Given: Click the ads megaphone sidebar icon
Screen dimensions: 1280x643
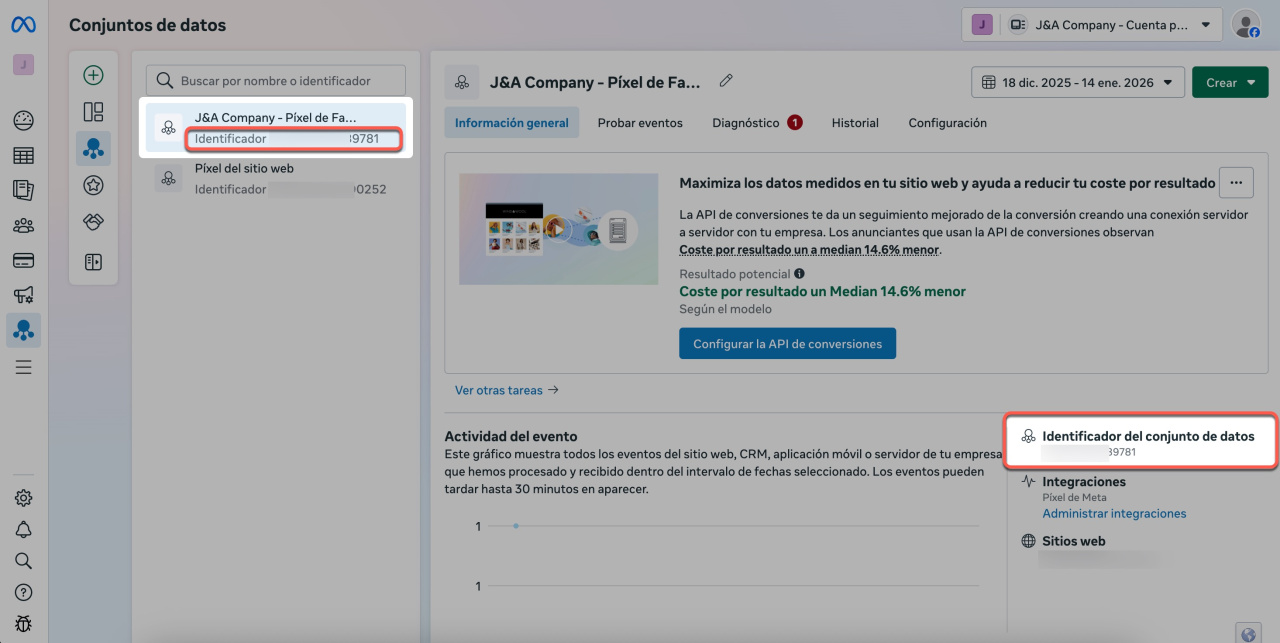Looking at the screenshot, I should [x=23, y=294].
